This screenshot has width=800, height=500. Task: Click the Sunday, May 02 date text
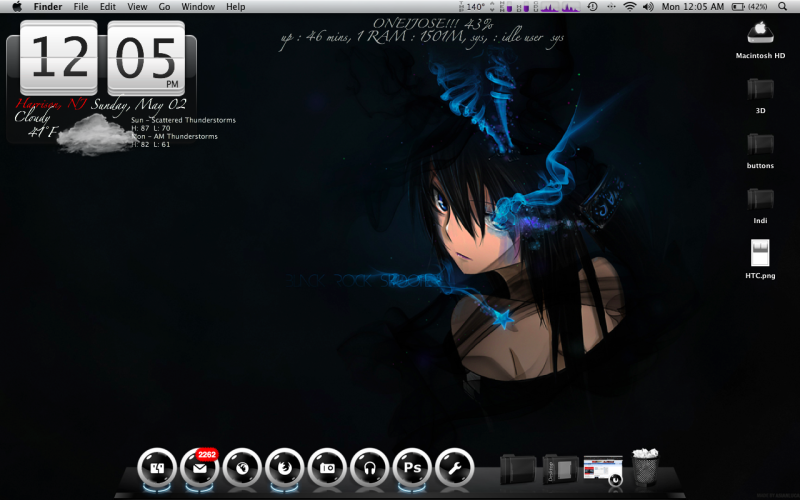(x=139, y=105)
